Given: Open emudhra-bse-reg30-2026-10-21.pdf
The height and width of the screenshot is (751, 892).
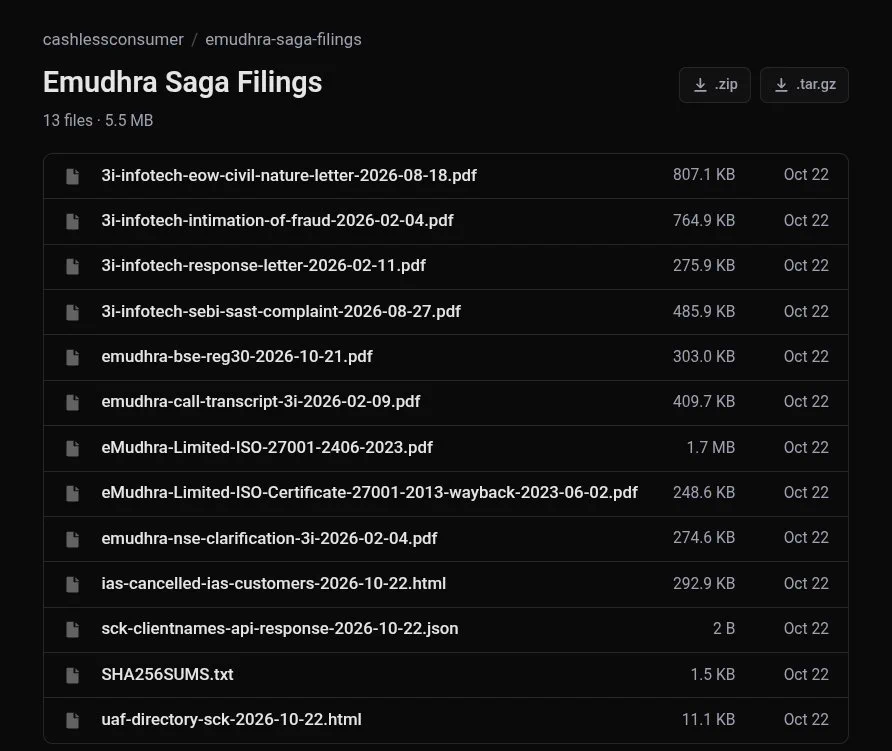Looking at the screenshot, I should coord(237,357).
